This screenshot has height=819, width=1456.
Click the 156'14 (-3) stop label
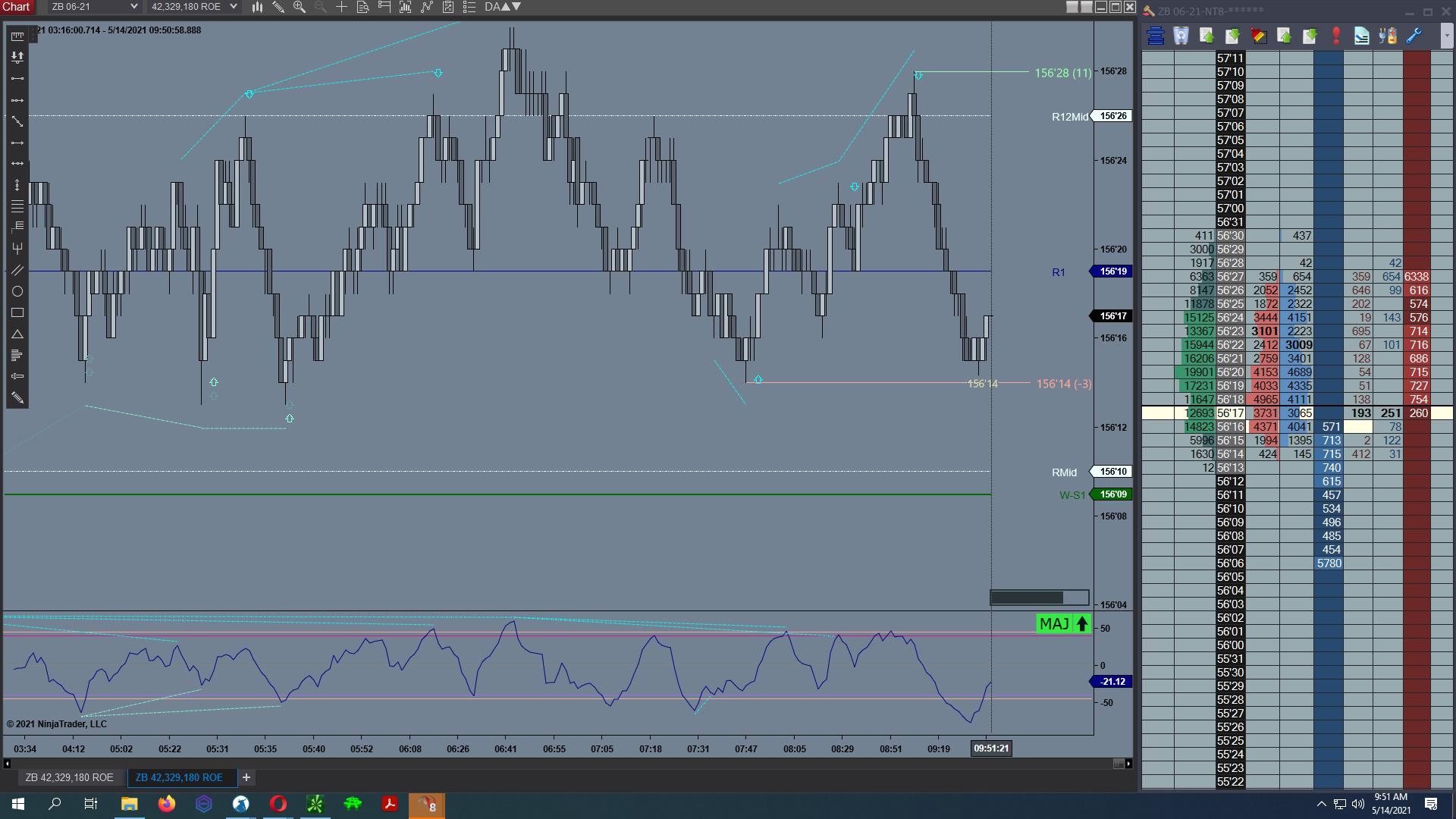click(x=1064, y=384)
